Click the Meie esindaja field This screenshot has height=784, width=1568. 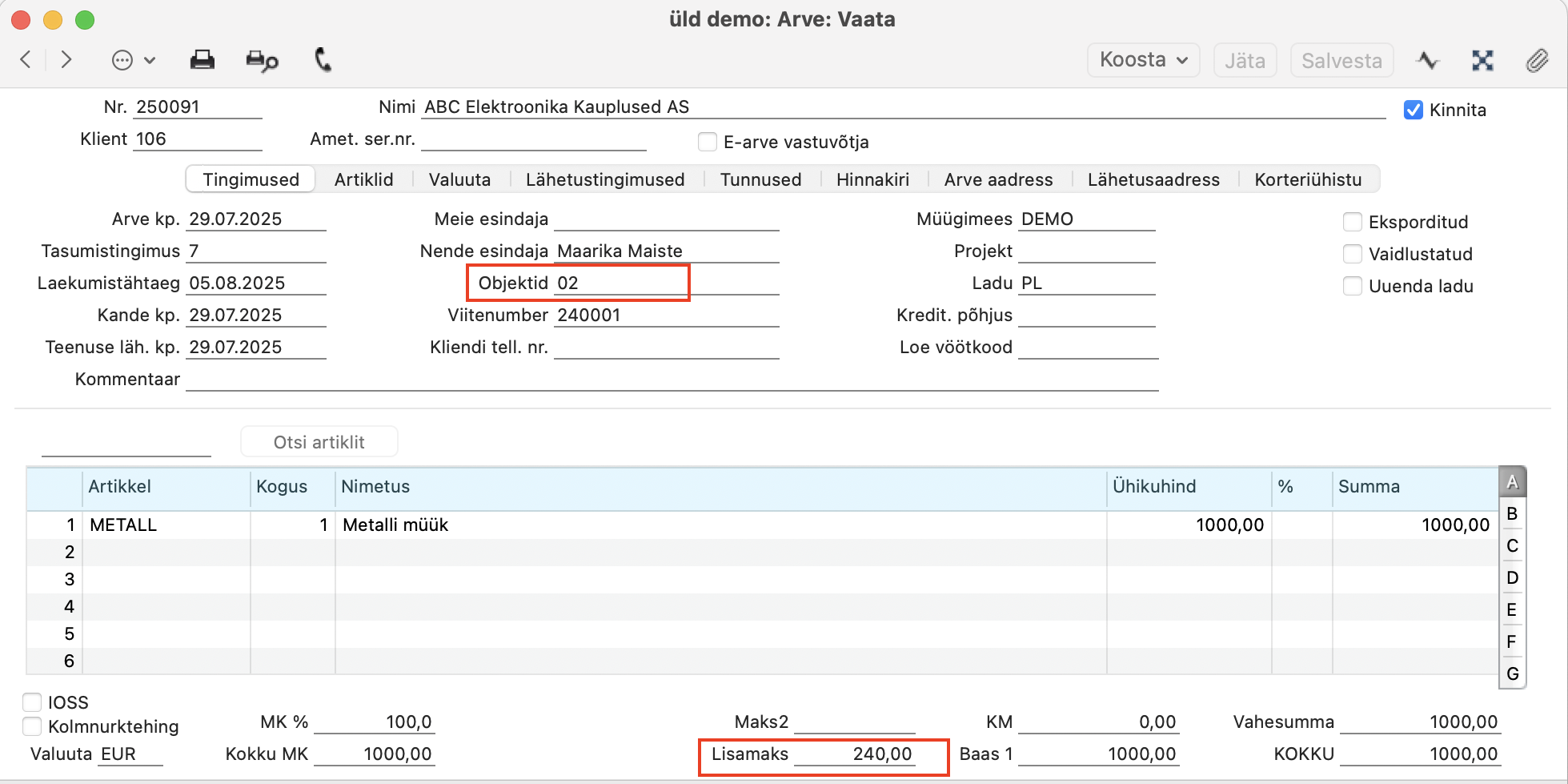pos(667,219)
